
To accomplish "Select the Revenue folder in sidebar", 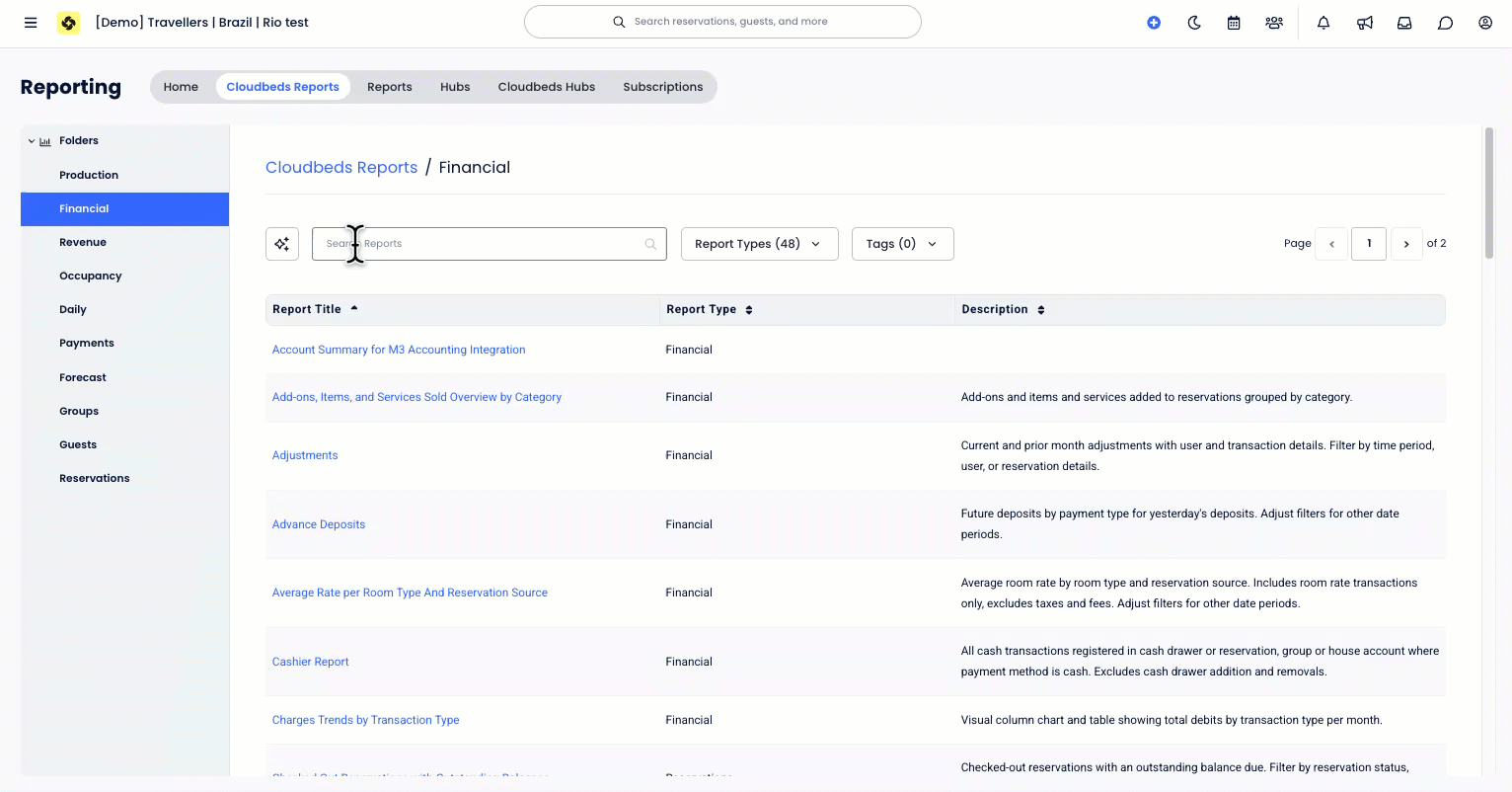I will pos(83,242).
